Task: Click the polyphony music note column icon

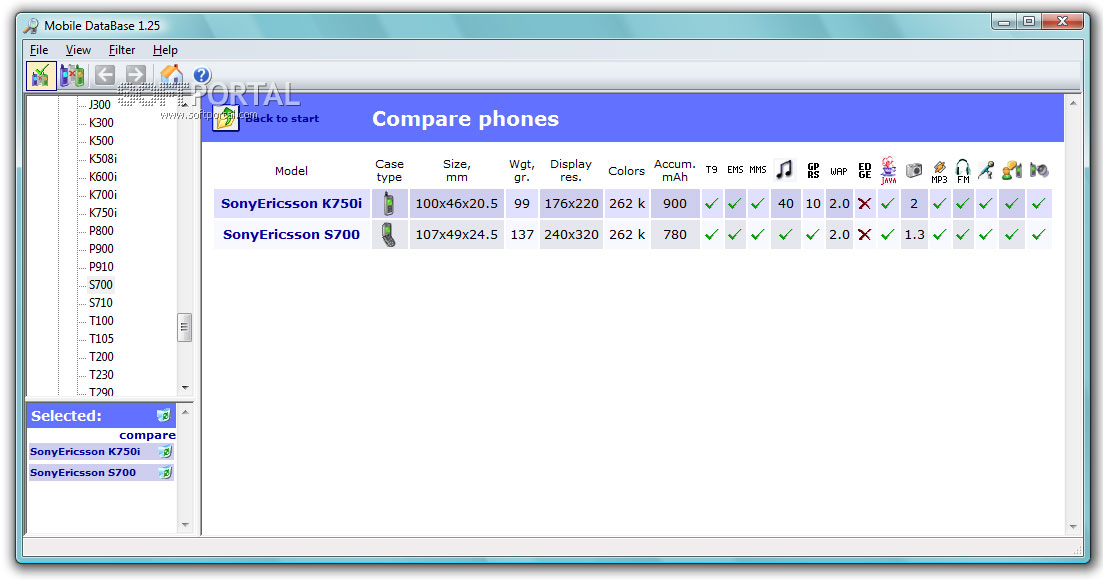Action: point(784,170)
